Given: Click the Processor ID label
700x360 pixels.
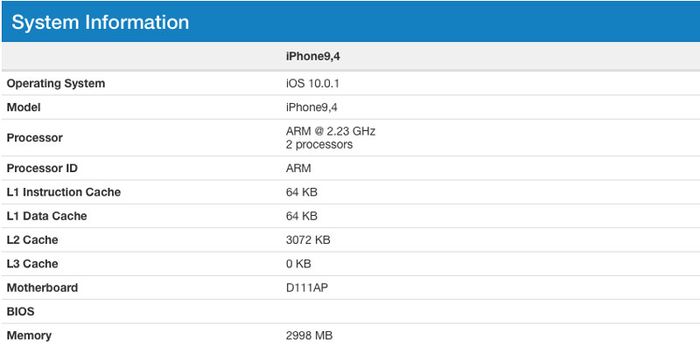Looking at the screenshot, I should 42,168.
